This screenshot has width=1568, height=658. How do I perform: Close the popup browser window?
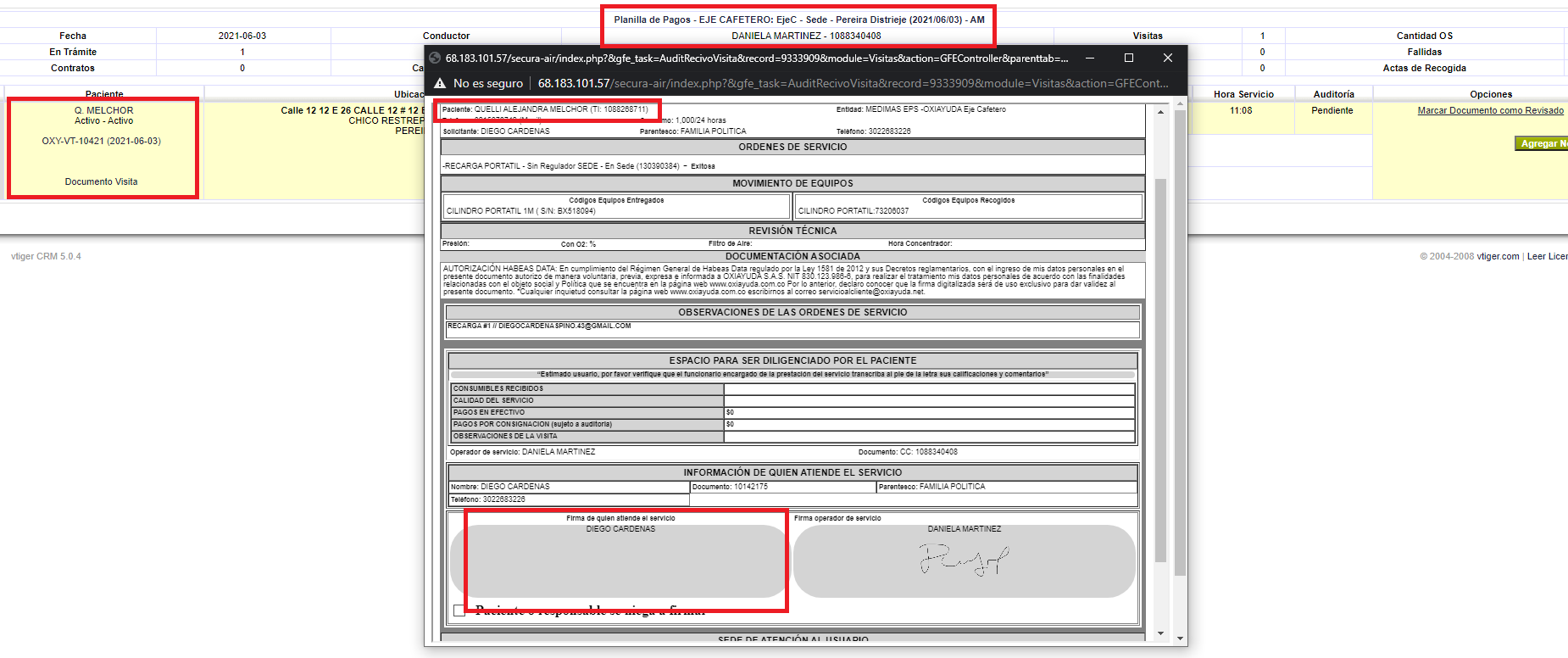click(1168, 58)
